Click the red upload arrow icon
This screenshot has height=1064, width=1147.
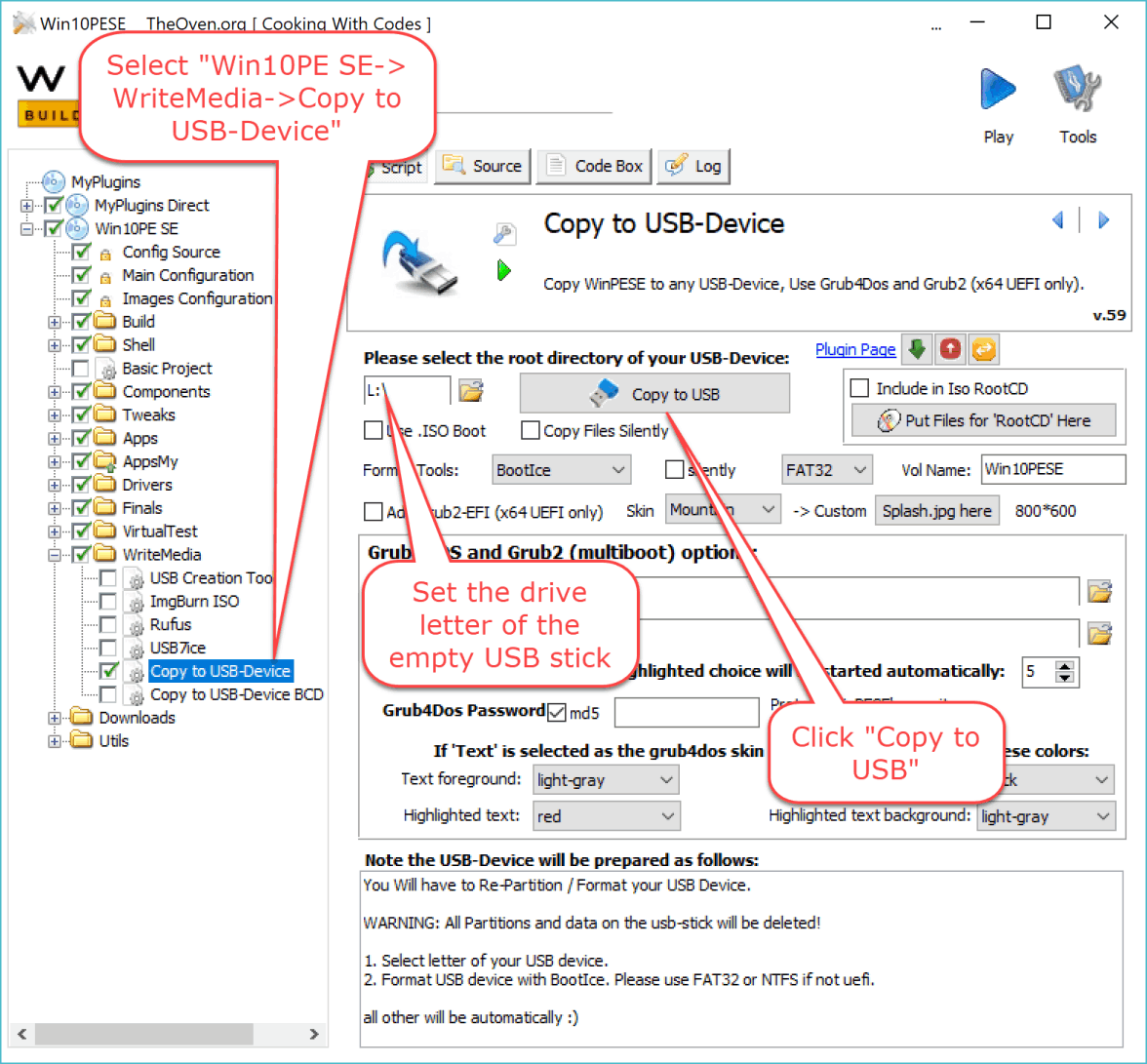[x=950, y=349]
